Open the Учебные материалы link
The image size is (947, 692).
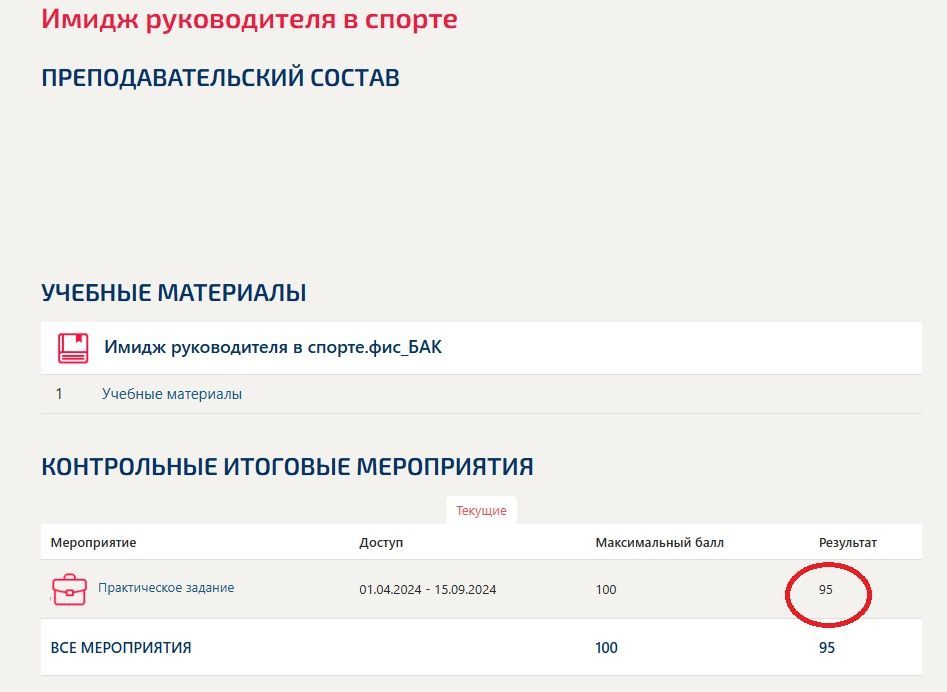172,394
